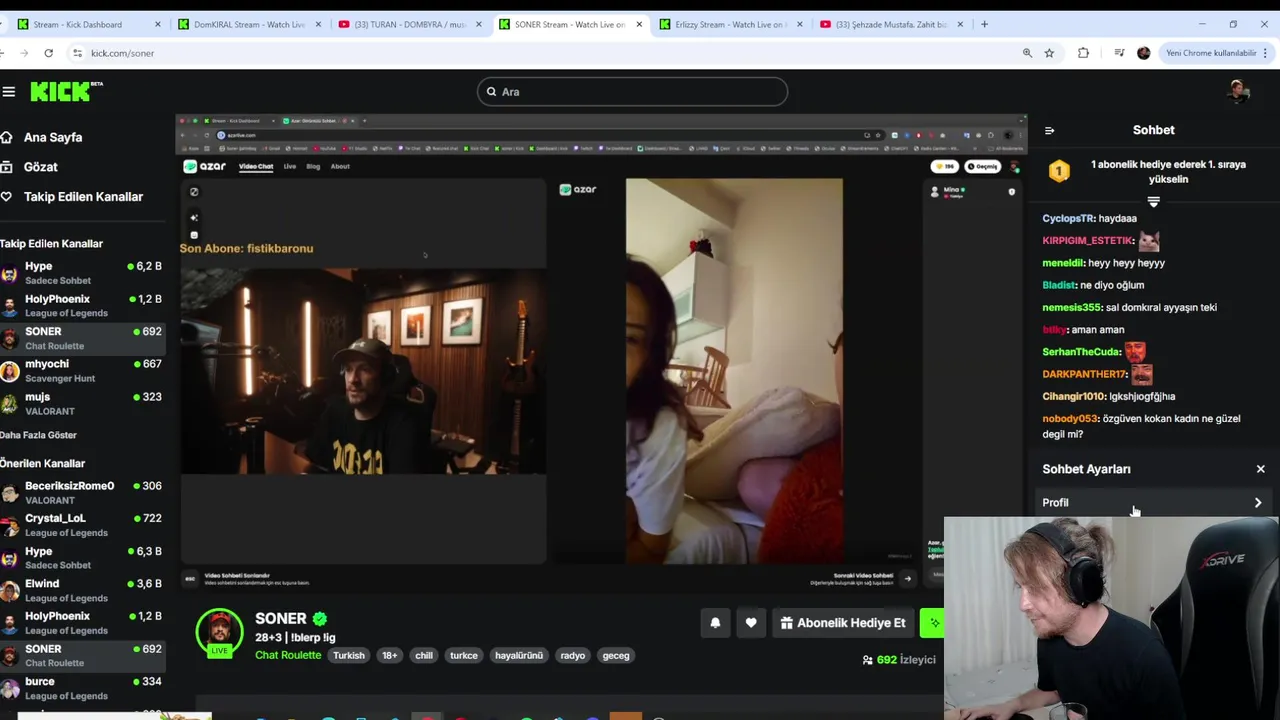Click Daha Fazla Göster to expand channels
Screen dimensions: 1280x720
point(38,435)
